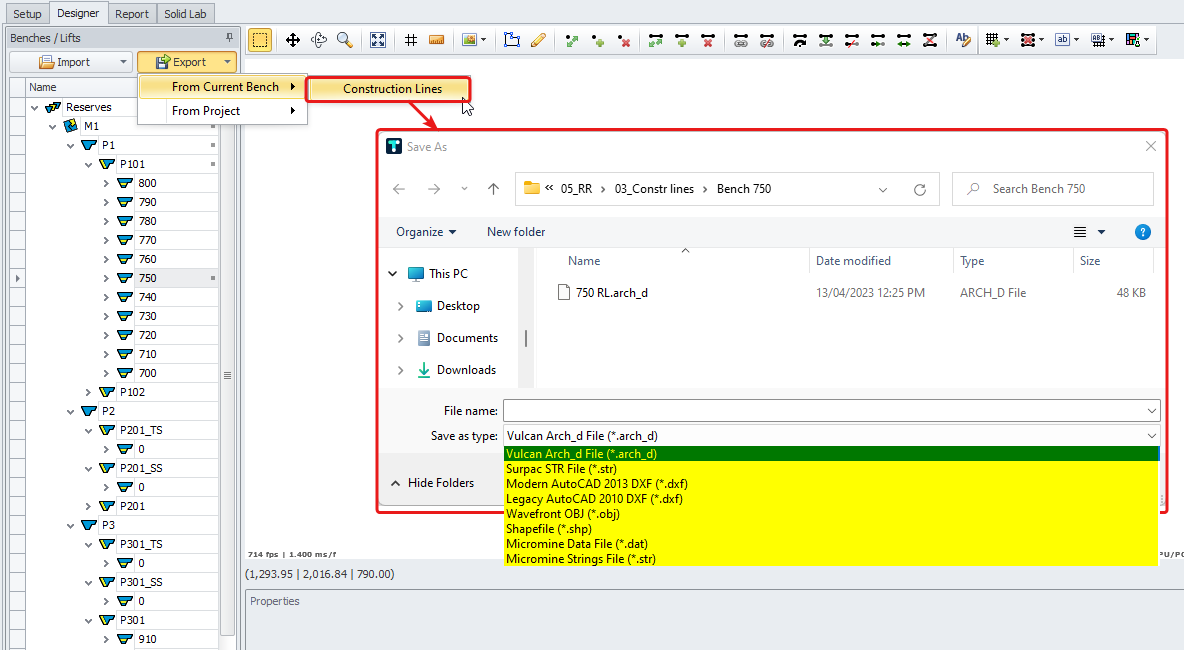Collapse the P101 tree node
The width and height of the screenshot is (1184, 650).
(89, 164)
